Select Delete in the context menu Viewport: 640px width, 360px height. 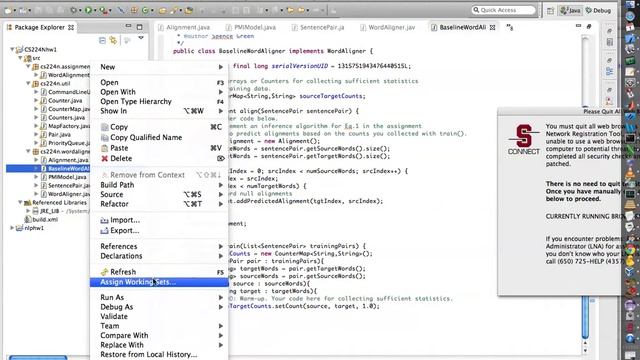tap(159, 158)
